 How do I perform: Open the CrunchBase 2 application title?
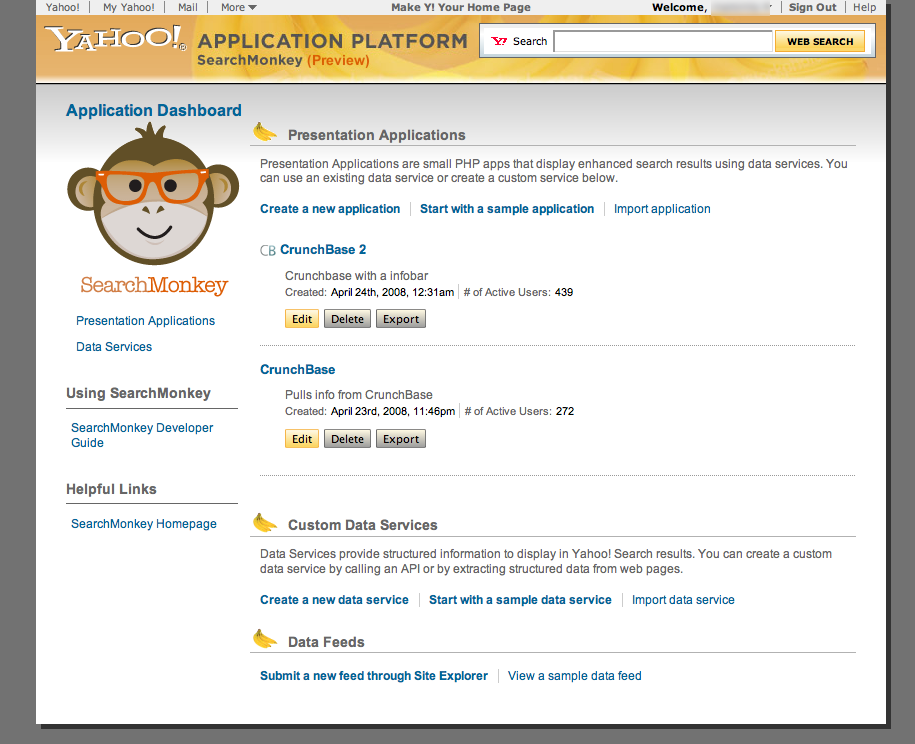pos(323,250)
